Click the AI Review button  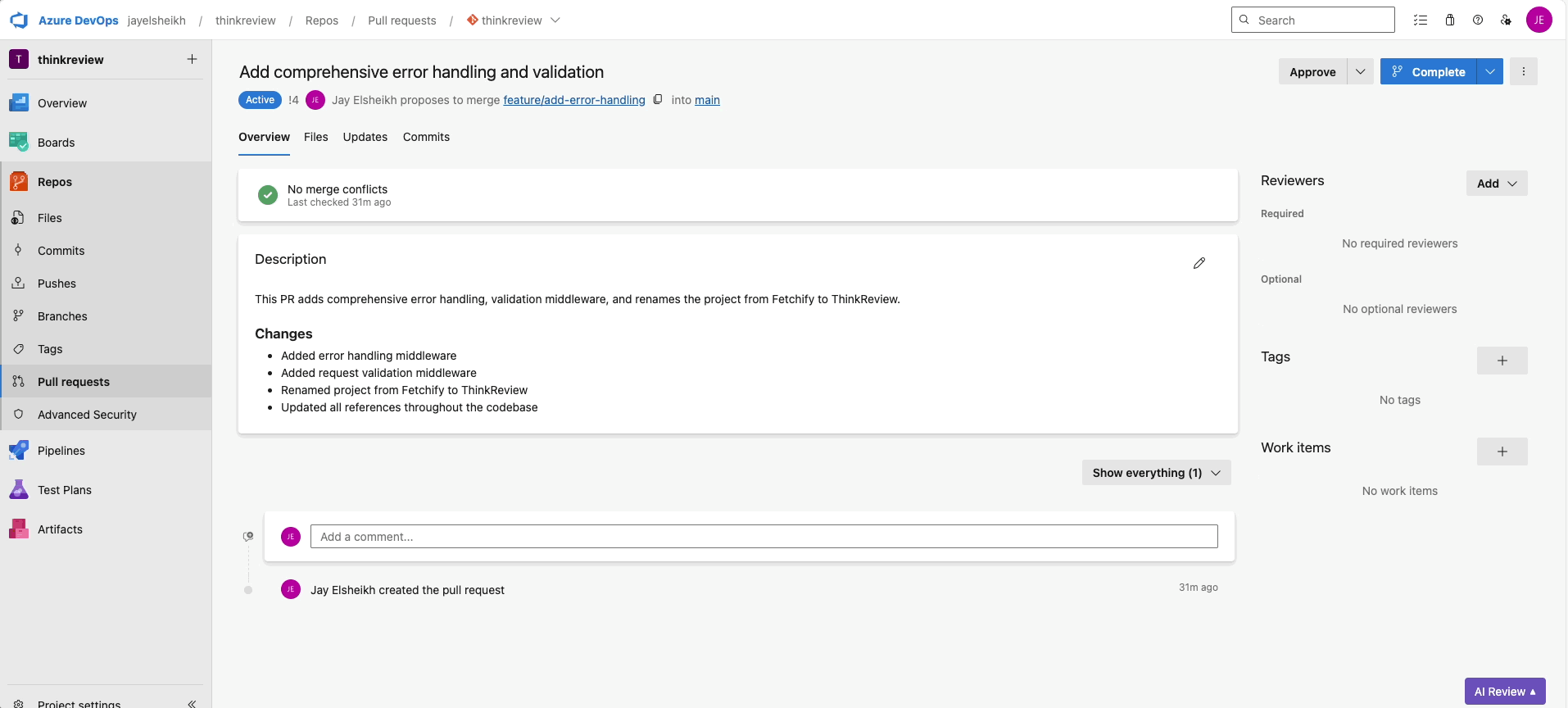pyautogui.click(x=1504, y=691)
